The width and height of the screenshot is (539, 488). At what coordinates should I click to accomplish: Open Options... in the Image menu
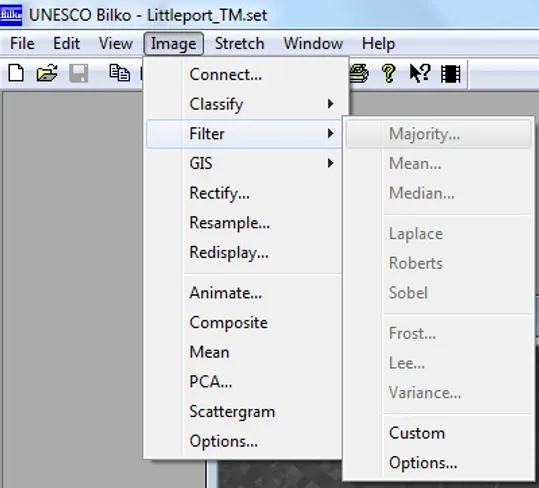coord(244,441)
